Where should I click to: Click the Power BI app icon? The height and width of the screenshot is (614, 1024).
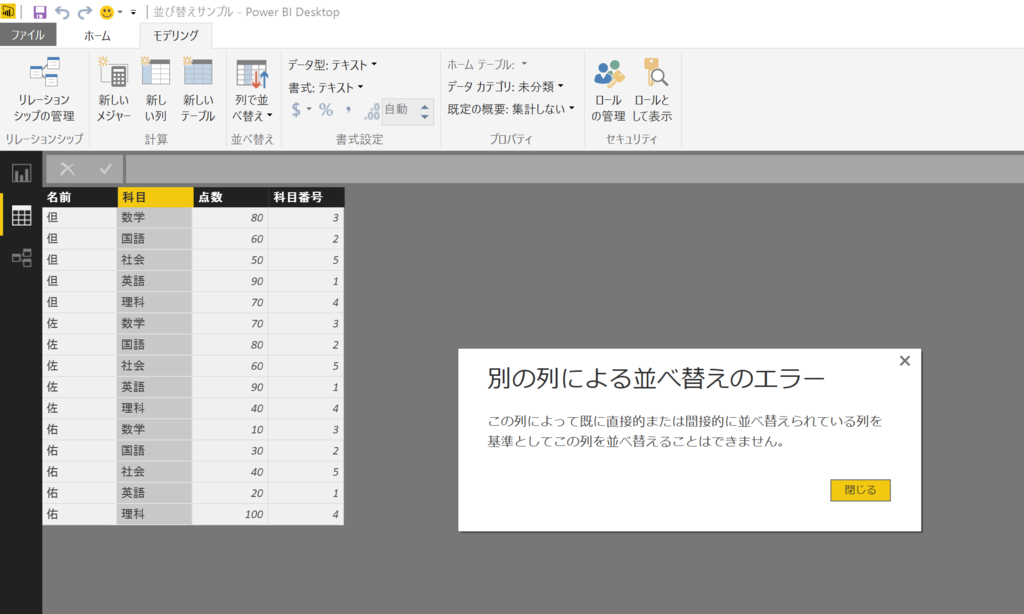pos(8,11)
